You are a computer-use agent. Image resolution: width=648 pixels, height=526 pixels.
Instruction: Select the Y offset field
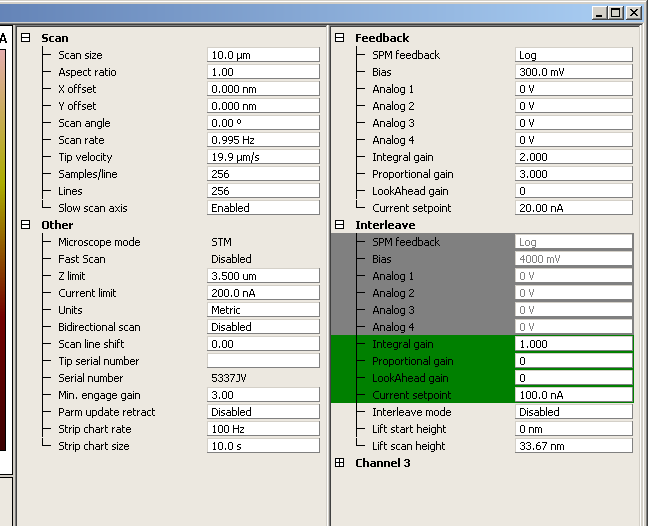(x=263, y=106)
